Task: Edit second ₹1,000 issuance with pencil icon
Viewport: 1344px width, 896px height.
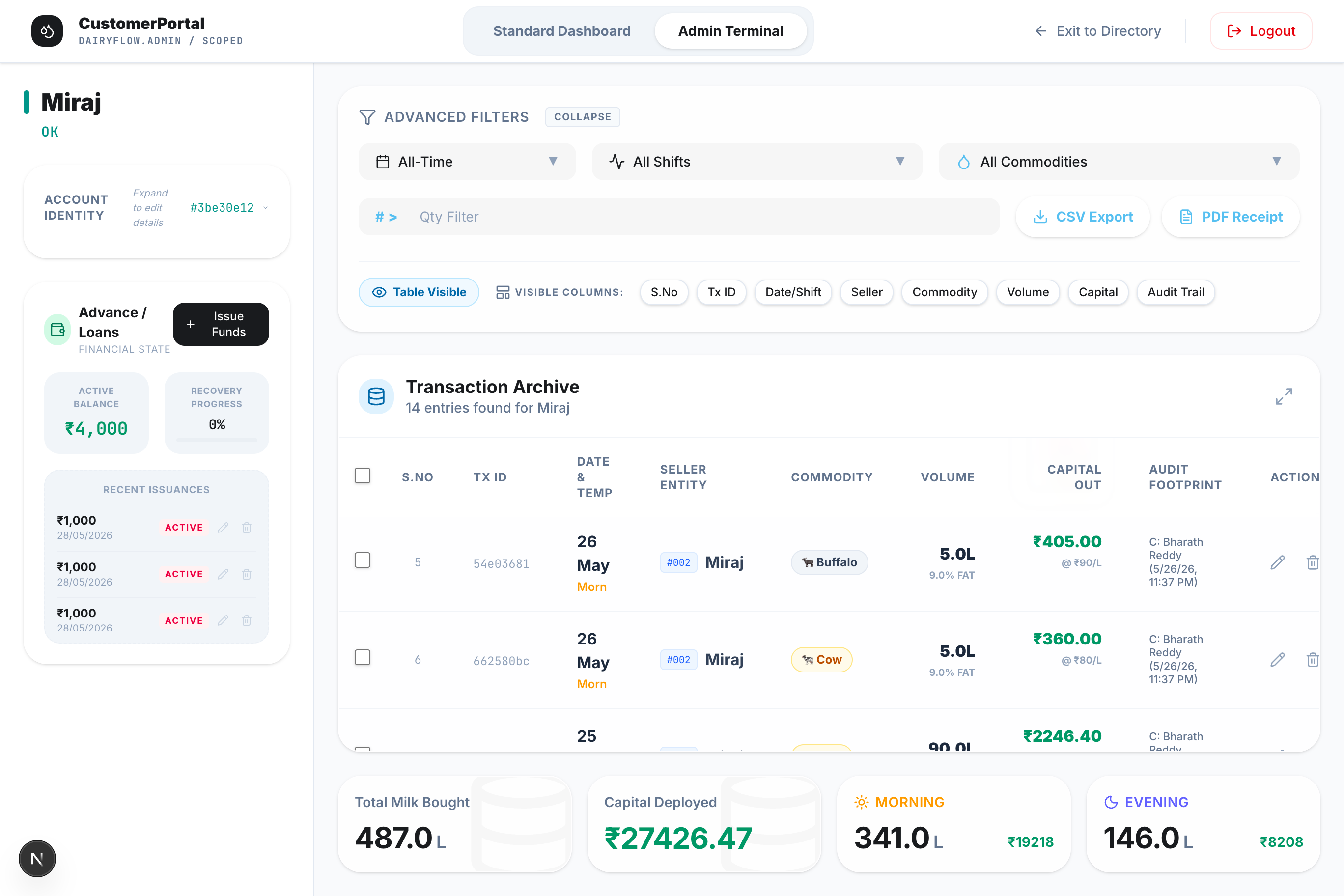Action: click(x=223, y=574)
